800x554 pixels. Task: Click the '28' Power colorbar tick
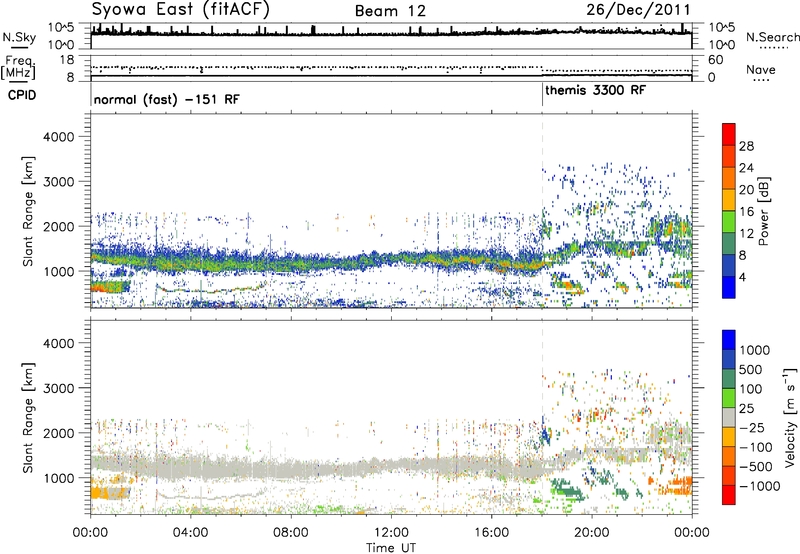click(x=746, y=146)
